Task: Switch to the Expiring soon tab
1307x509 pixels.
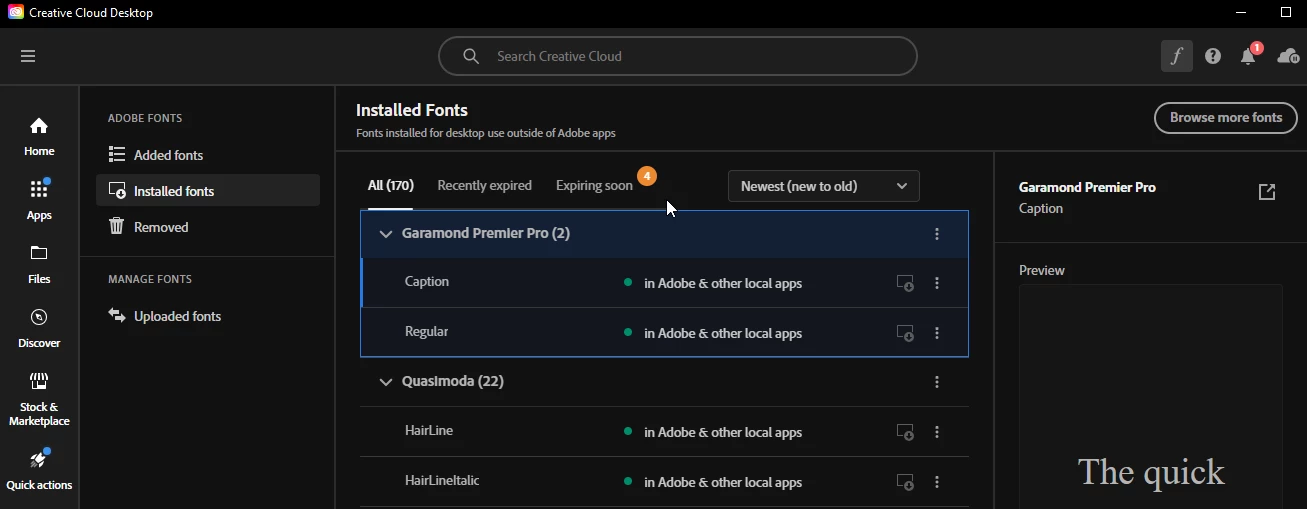Action: [x=594, y=185]
